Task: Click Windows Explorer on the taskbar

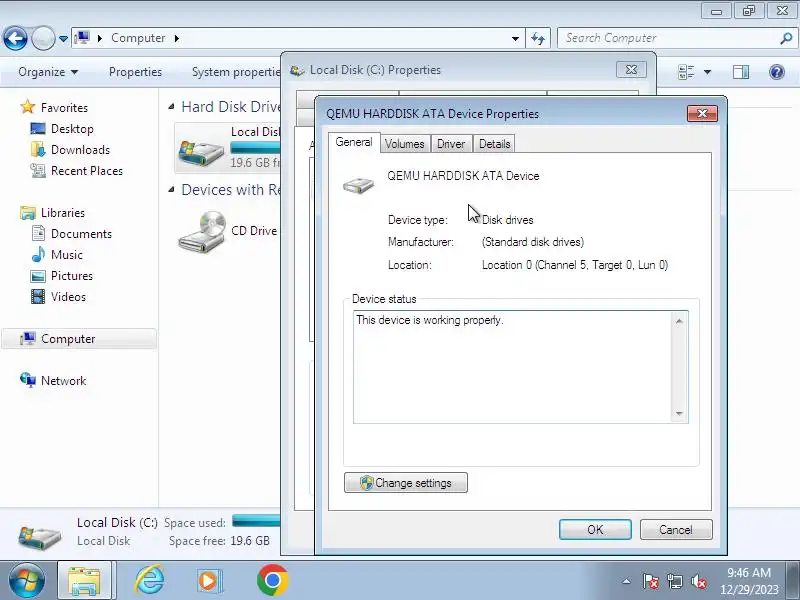Action: [x=85, y=580]
